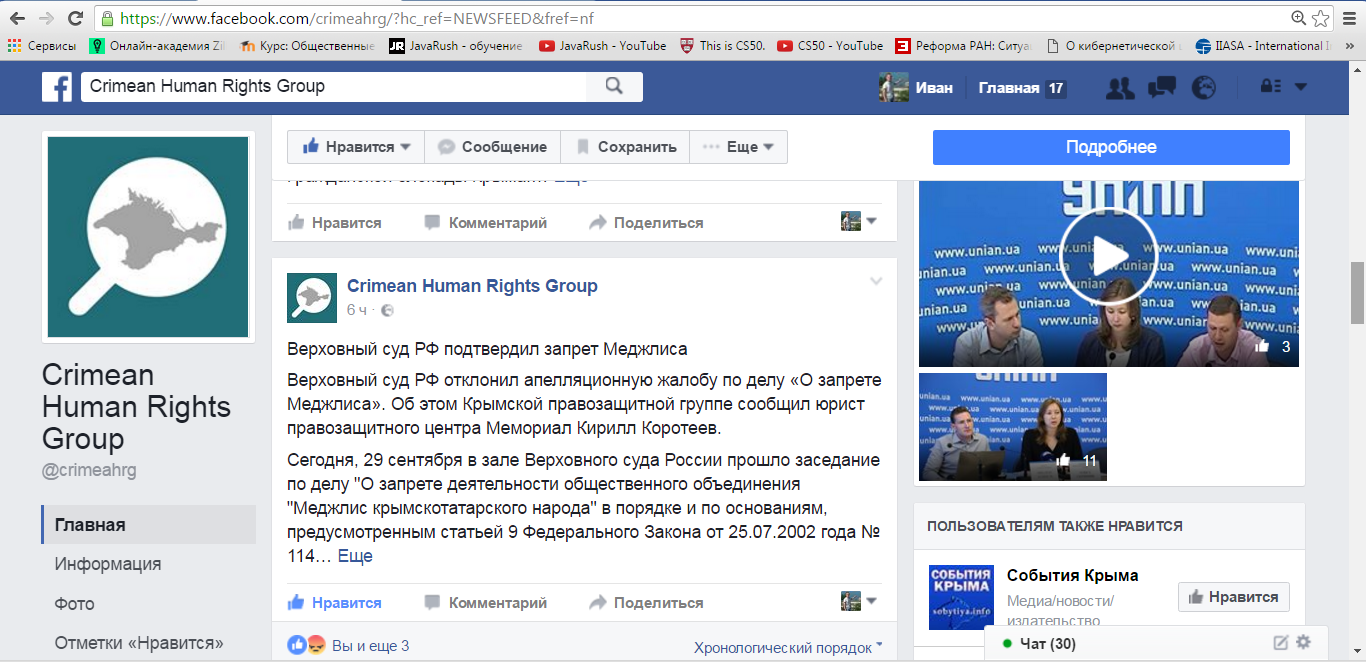Go to Главная home in the header
This screenshot has width=1366, height=662.
point(1008,88)
